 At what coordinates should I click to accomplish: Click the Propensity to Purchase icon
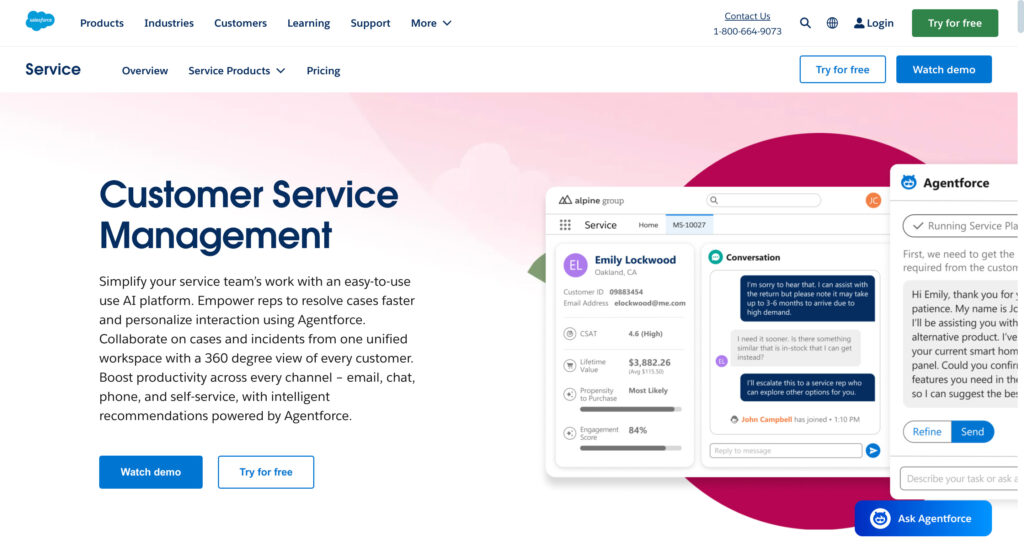click(569, 394)
